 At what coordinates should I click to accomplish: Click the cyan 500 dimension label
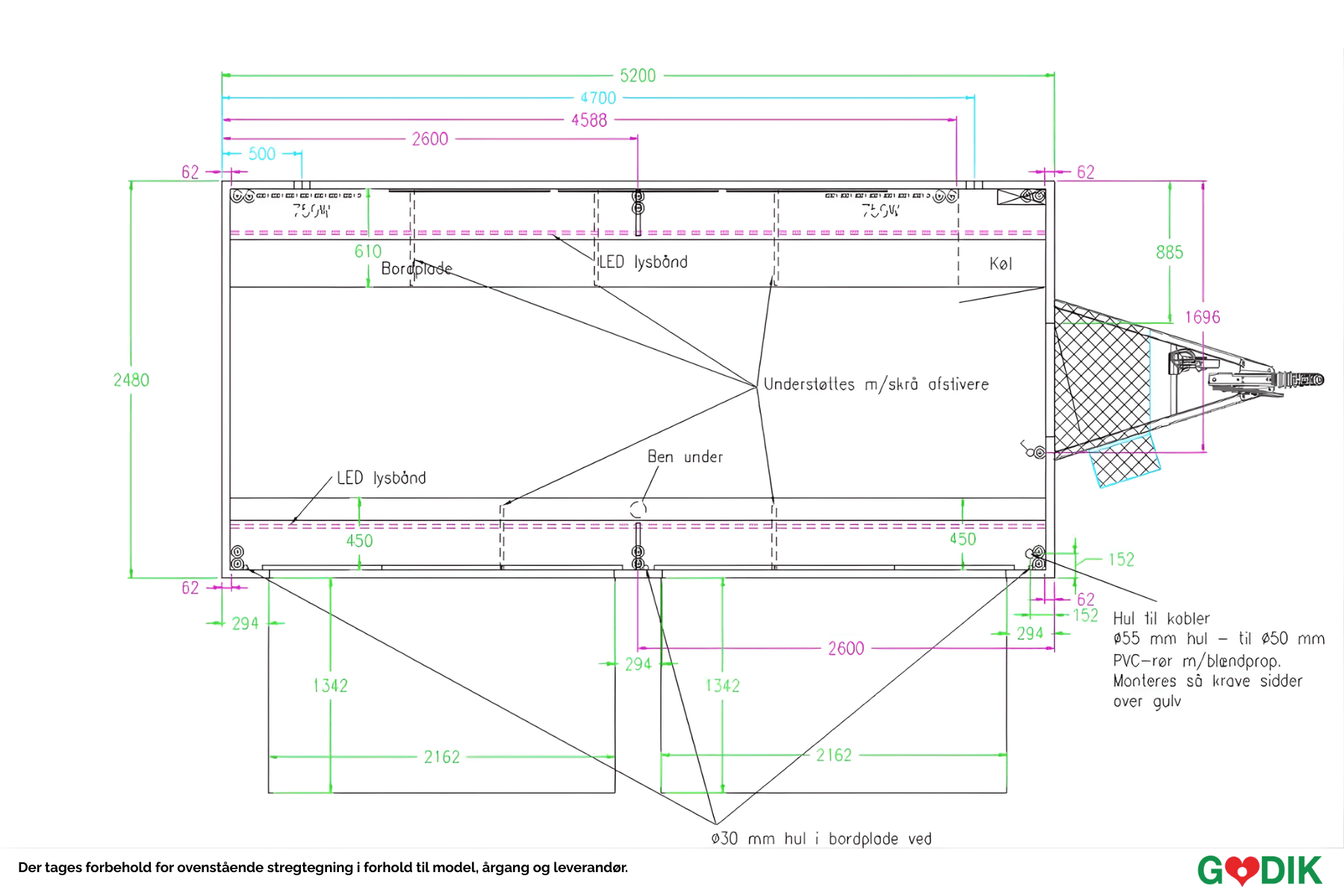(262, 154)
